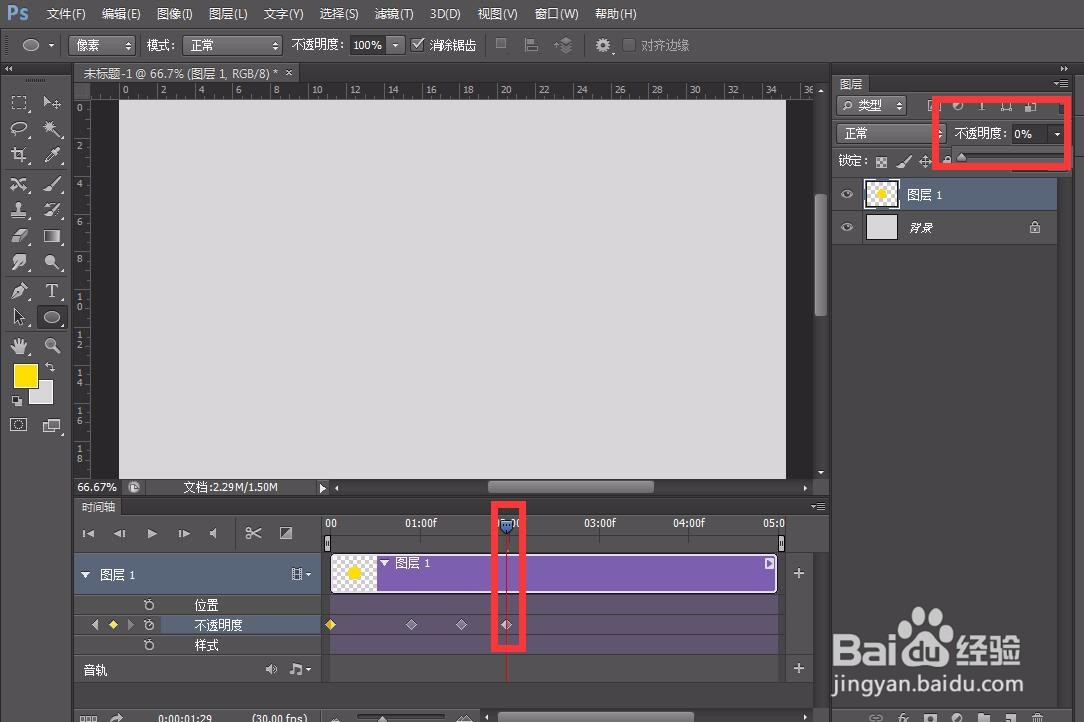
Task: Open the layer filter 类型 dropdown
Action: click(x=872, y=104)
